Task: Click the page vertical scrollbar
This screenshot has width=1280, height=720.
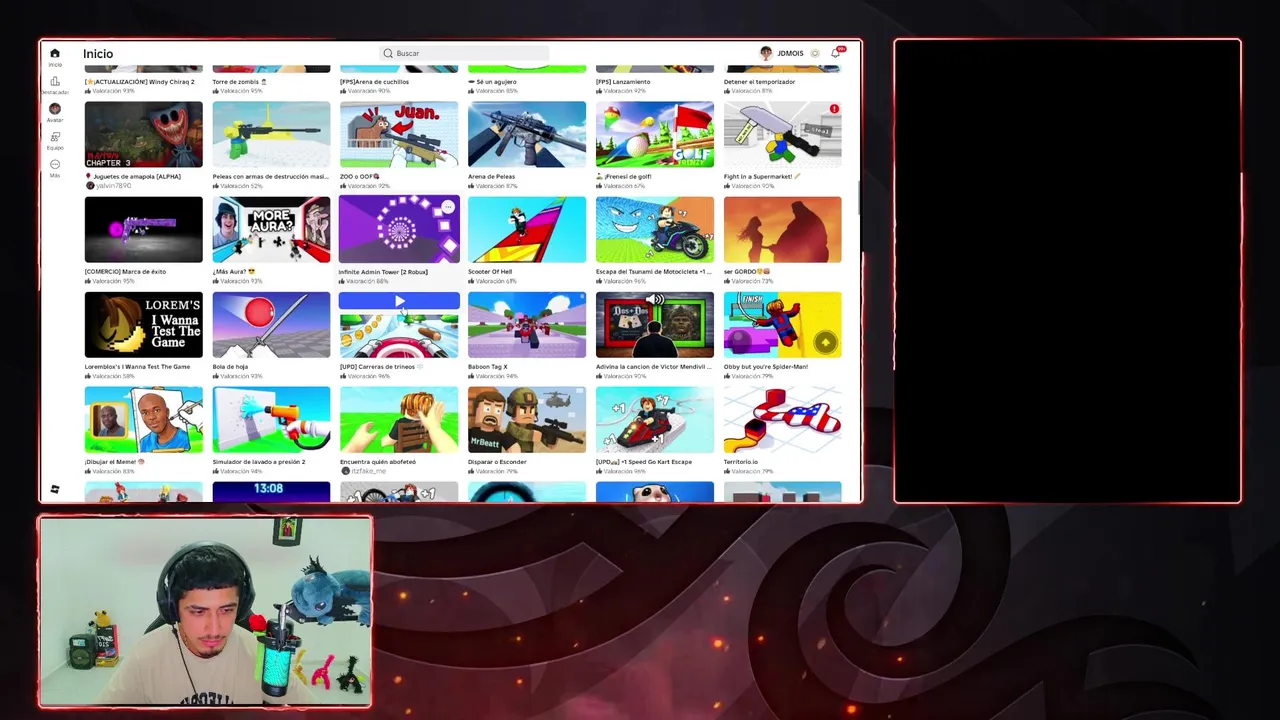Action: point(859,197)
